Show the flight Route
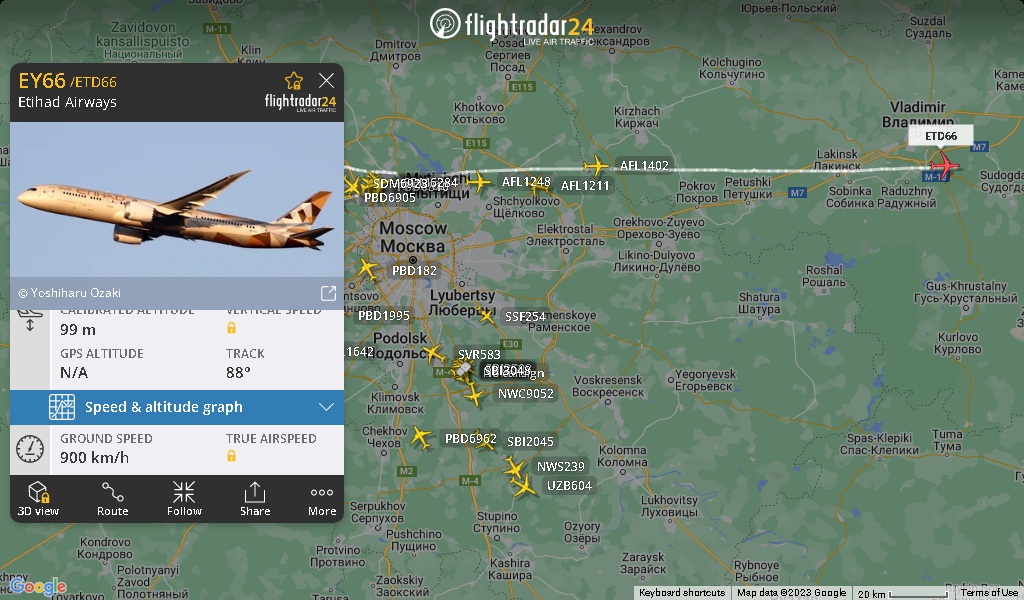 point(112,499)
